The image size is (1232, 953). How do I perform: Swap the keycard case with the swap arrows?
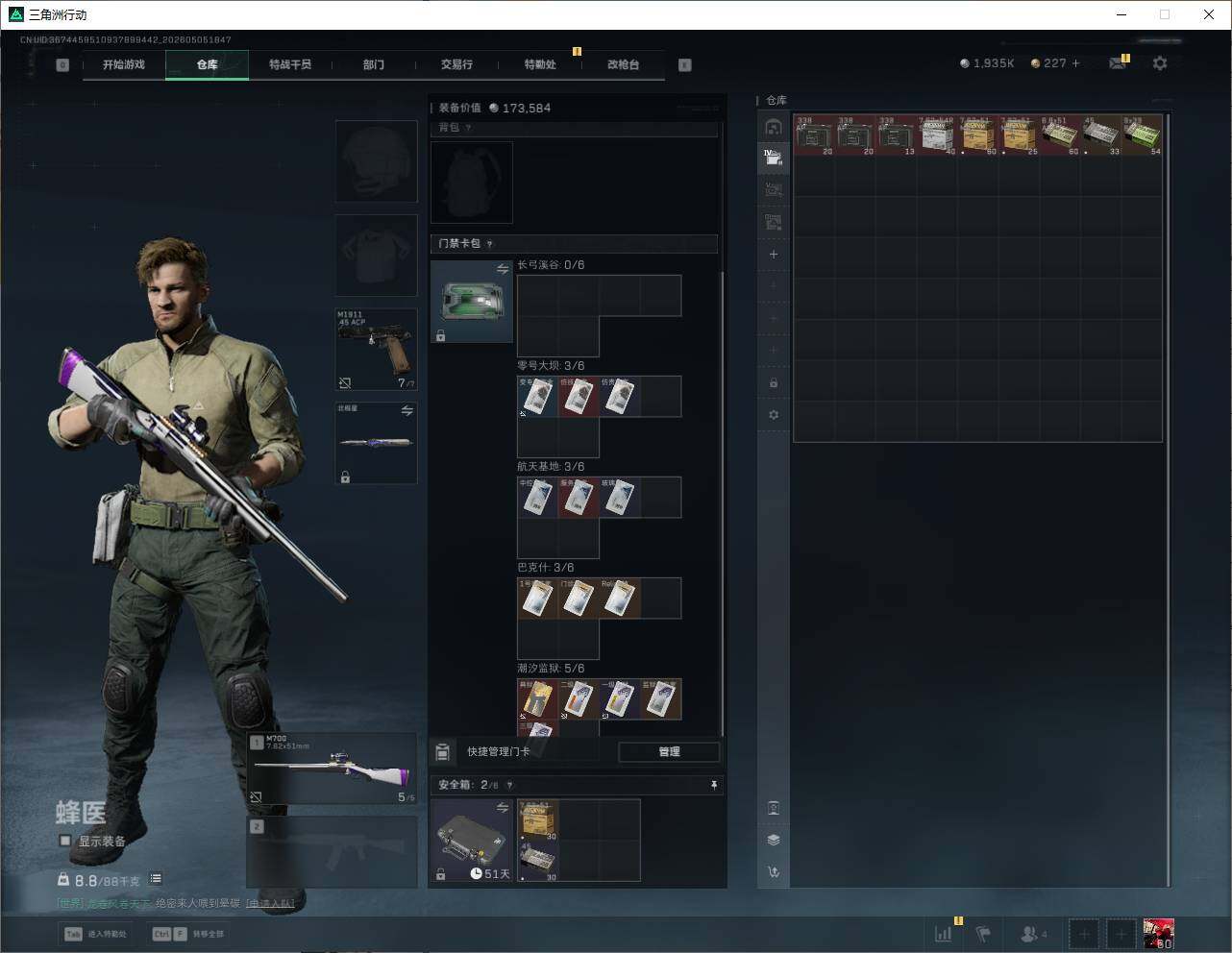pyautogui.click(x=503, y=270)
